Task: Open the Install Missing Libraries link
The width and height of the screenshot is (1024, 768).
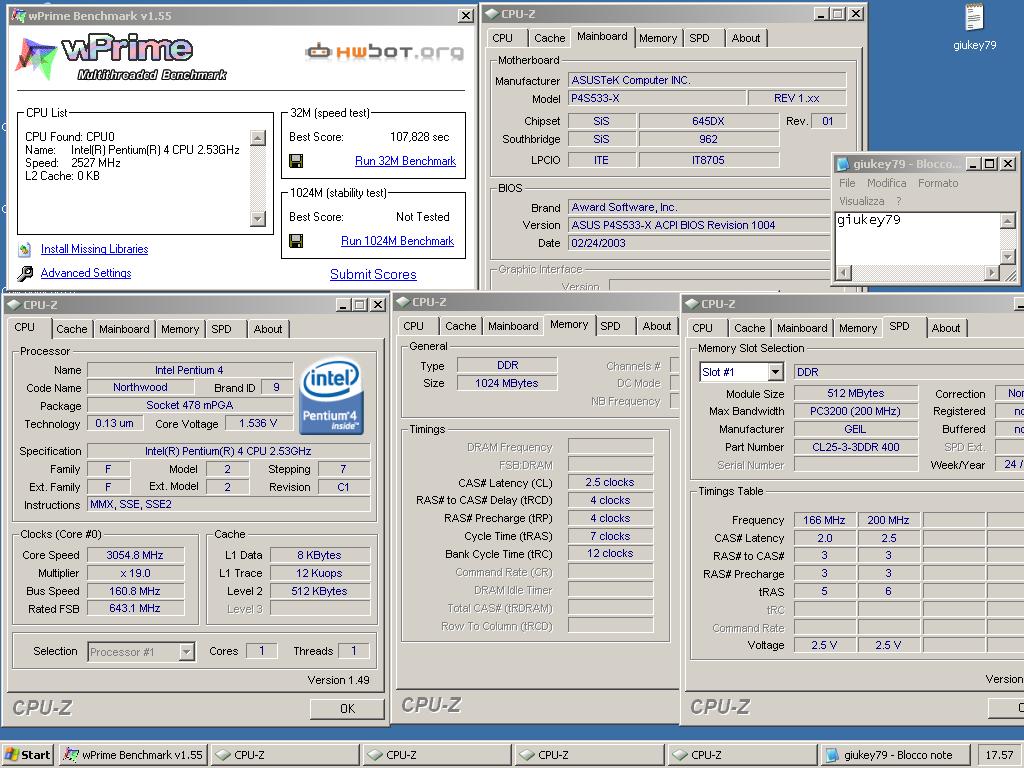Action: click(95, 249)
